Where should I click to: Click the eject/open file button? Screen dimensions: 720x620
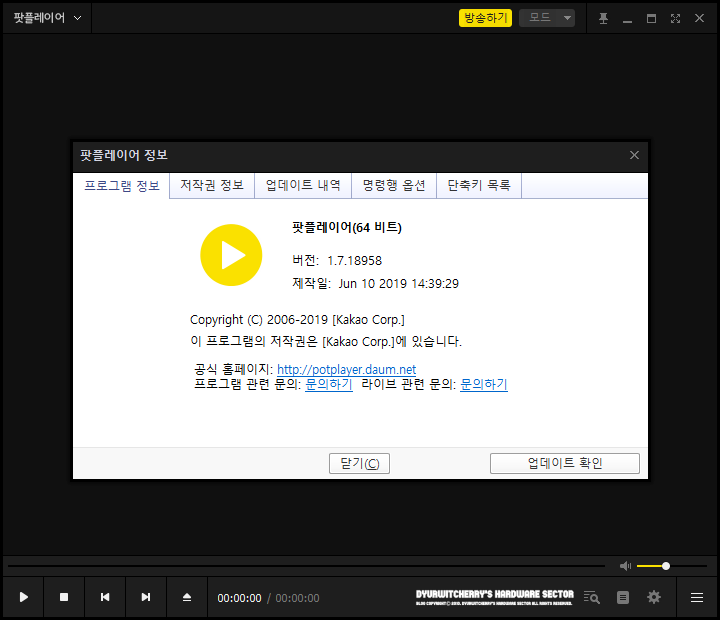(x=187, y=597)
